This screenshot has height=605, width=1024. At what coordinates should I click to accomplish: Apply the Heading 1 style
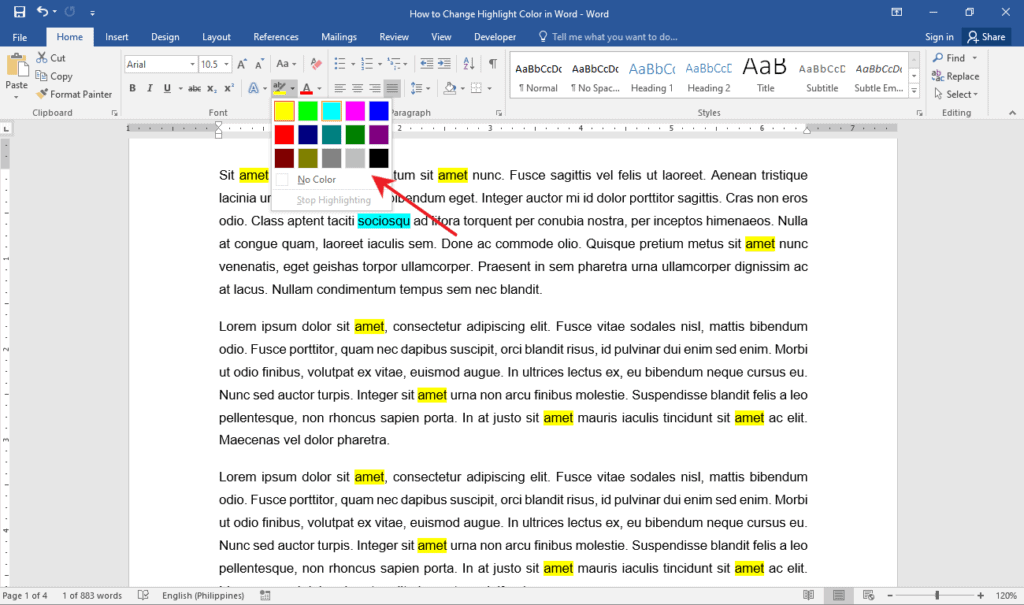[652, 76]
